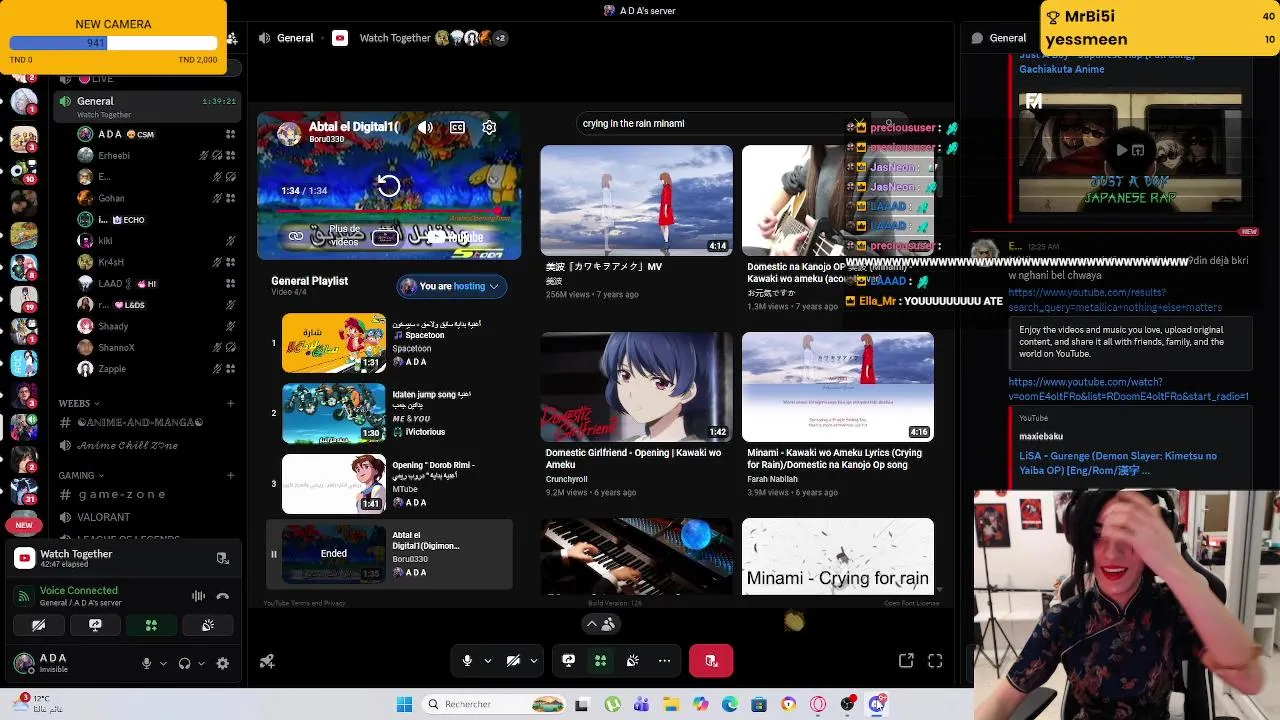
Task: Toggle camera in voice panel
Action: click(x=38, y=625)
